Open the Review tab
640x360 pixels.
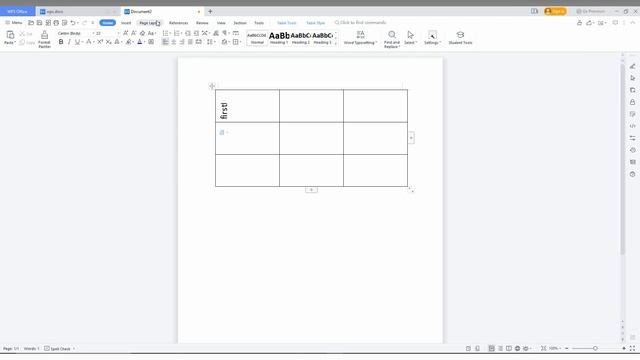pos(202,23)
